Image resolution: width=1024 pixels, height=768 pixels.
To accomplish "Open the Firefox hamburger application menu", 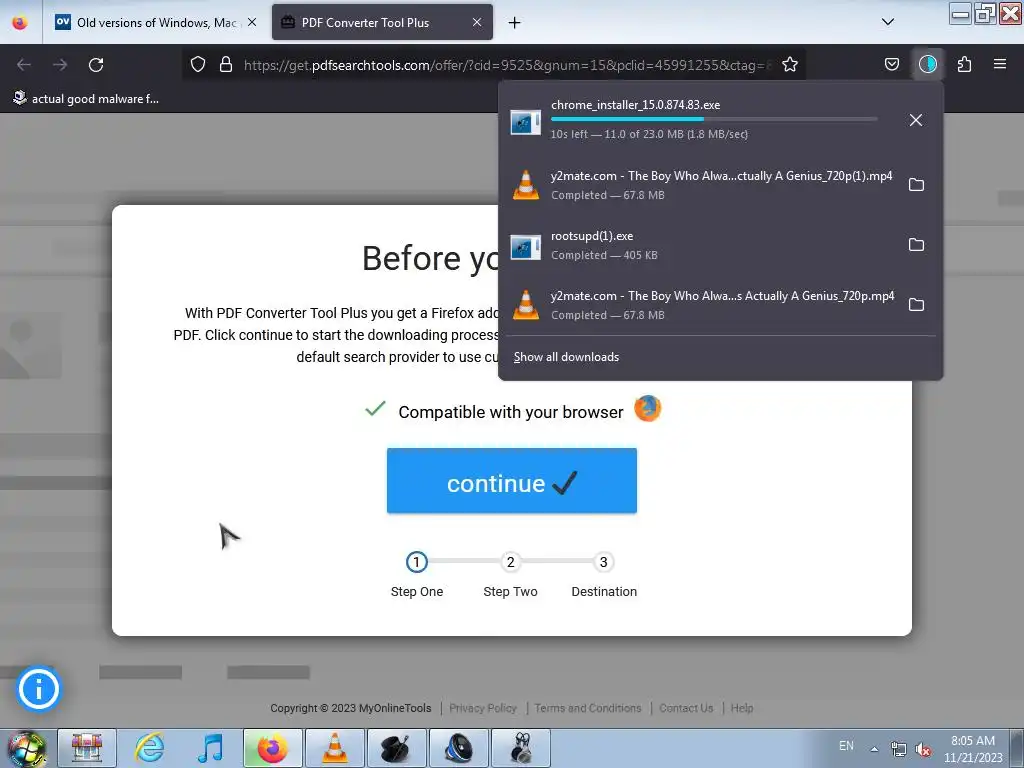I will tap(1000, 64).
